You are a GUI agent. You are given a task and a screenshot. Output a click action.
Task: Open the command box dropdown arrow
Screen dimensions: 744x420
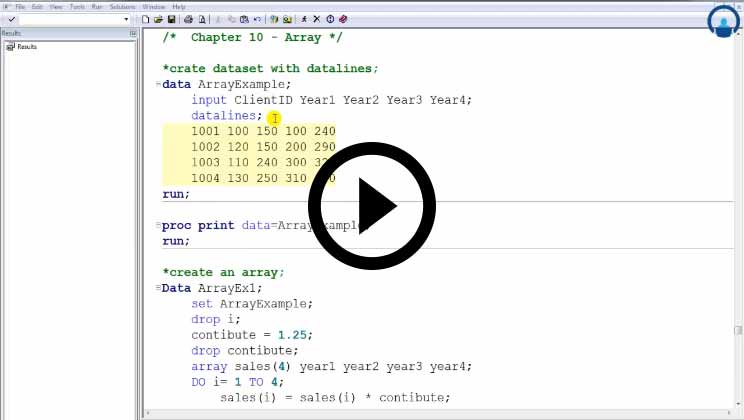point(126,19)
